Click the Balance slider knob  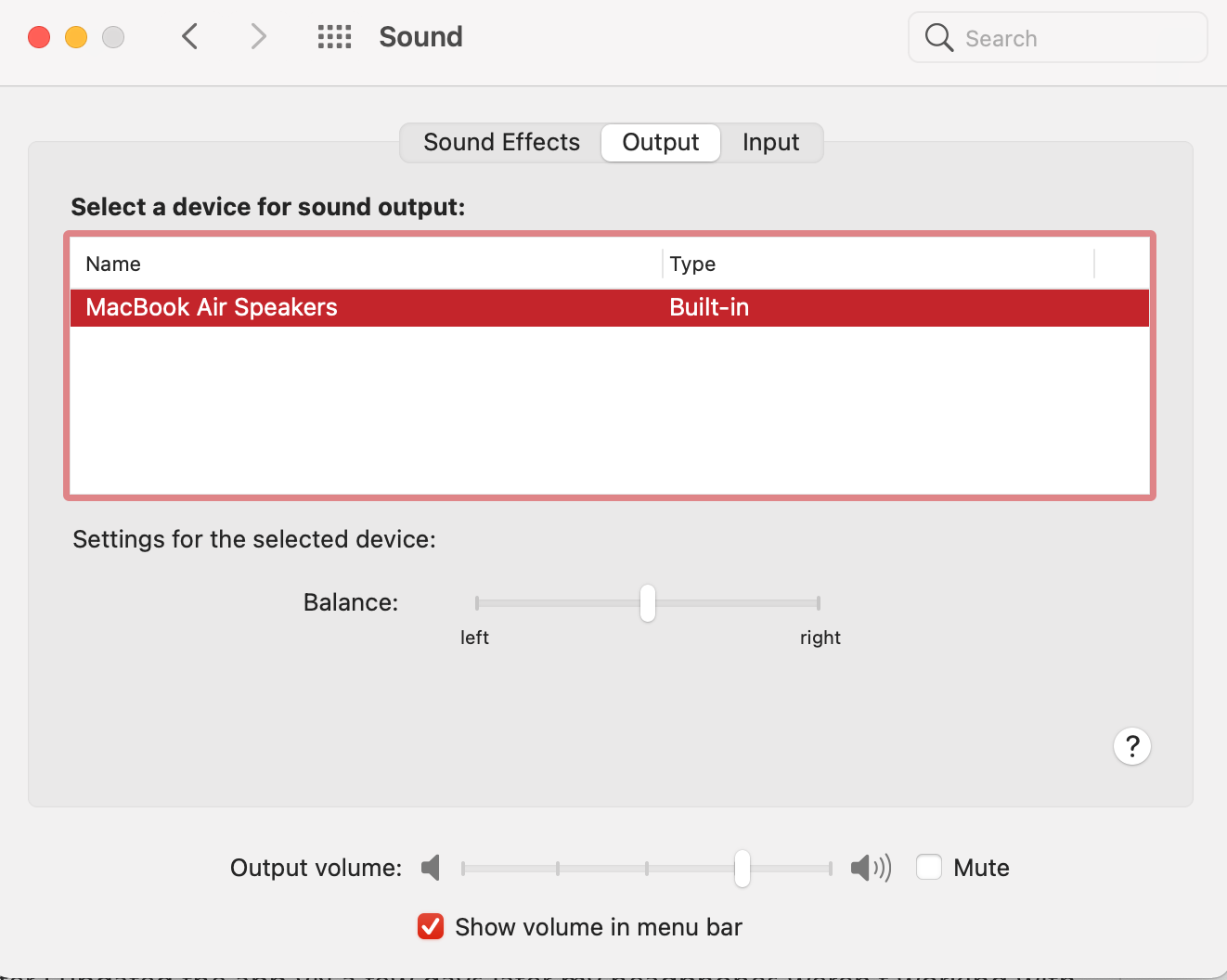(648, 603)
